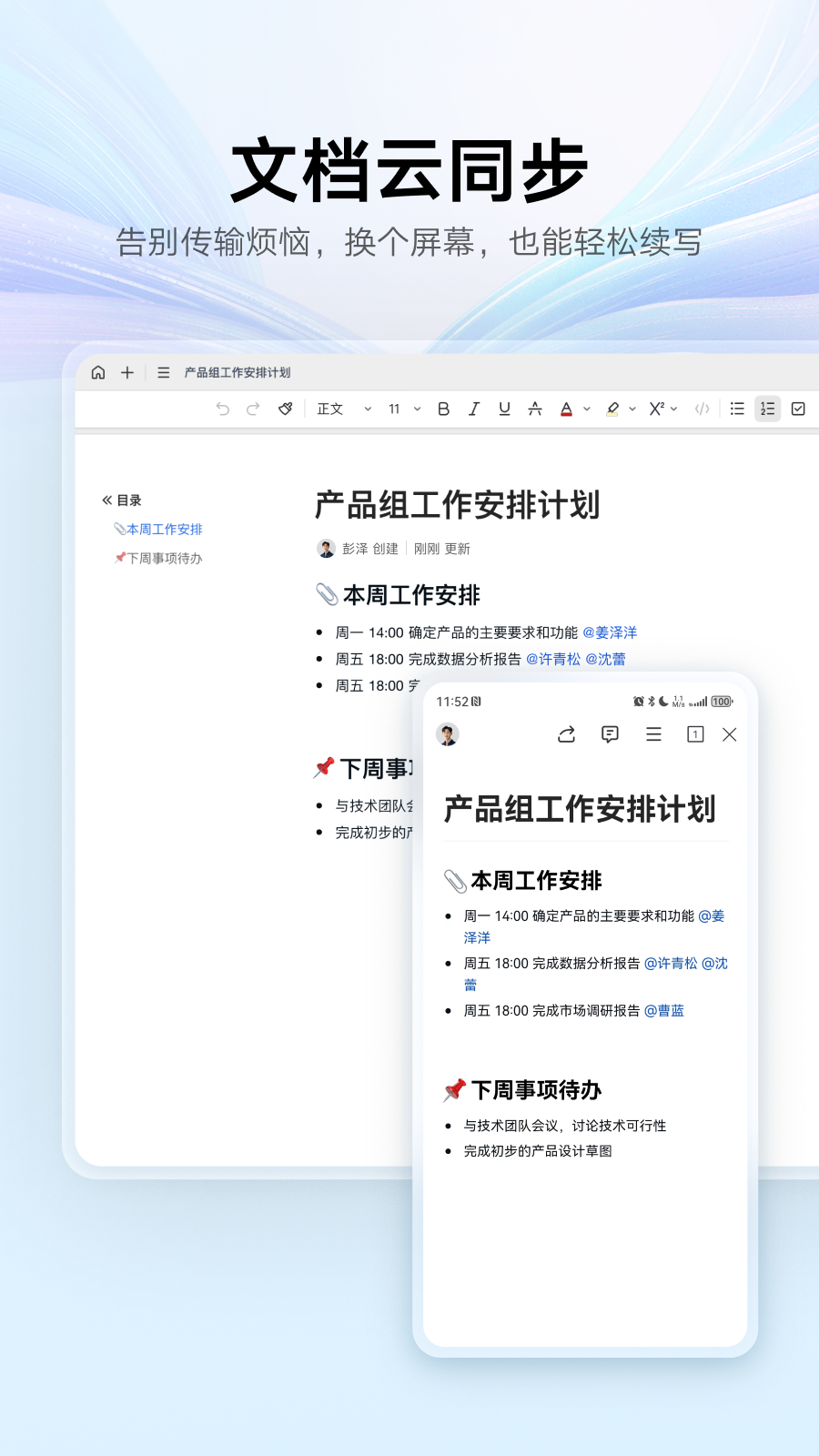The height and width of the screenshot is (1456, 819).
Task: Select the 产品组工作安排计划 tab title
Action: (x=238, y=372)
